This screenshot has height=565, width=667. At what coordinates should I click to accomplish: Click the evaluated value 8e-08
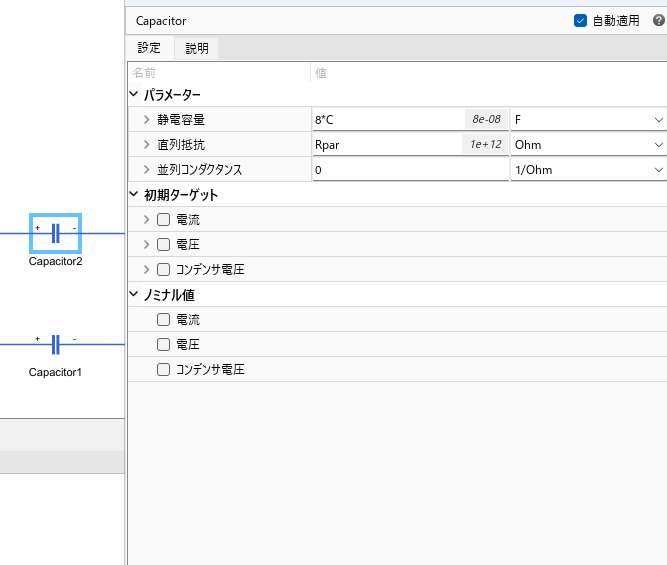(486, 119)
